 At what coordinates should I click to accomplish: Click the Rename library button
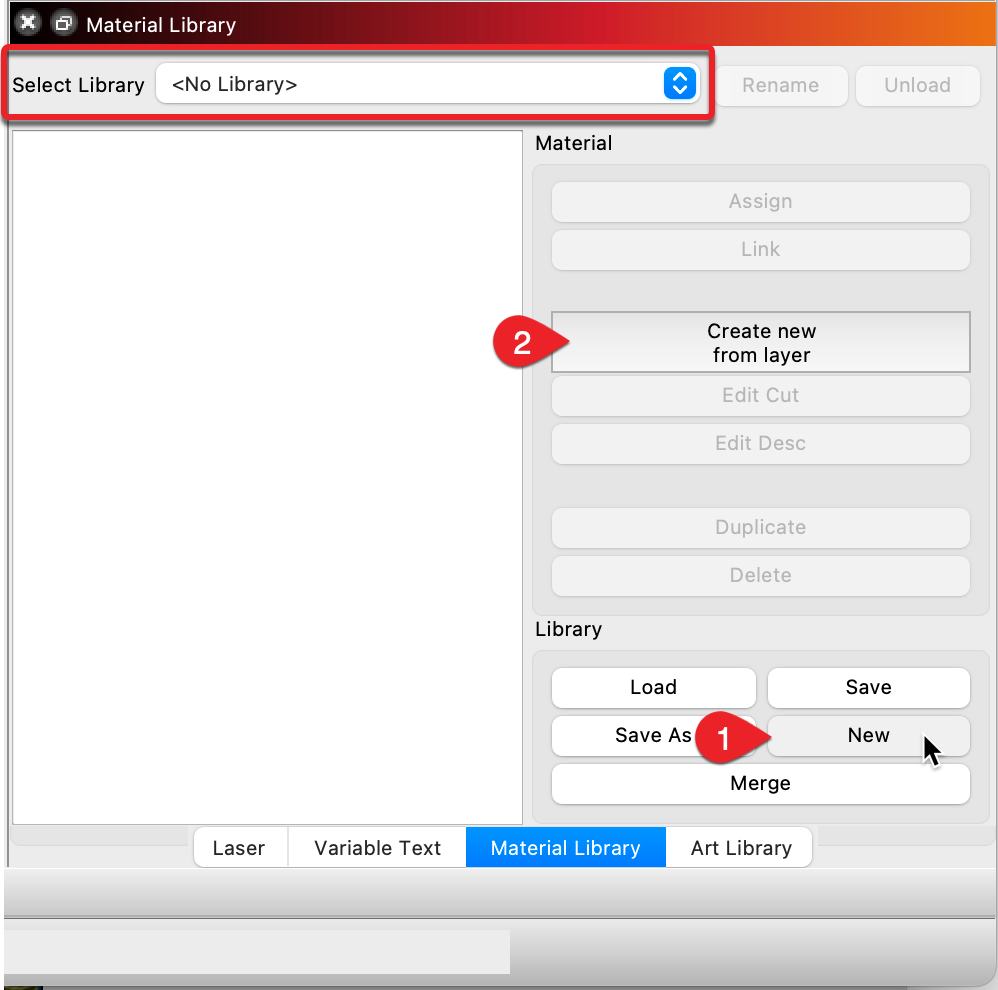[780, 86]
